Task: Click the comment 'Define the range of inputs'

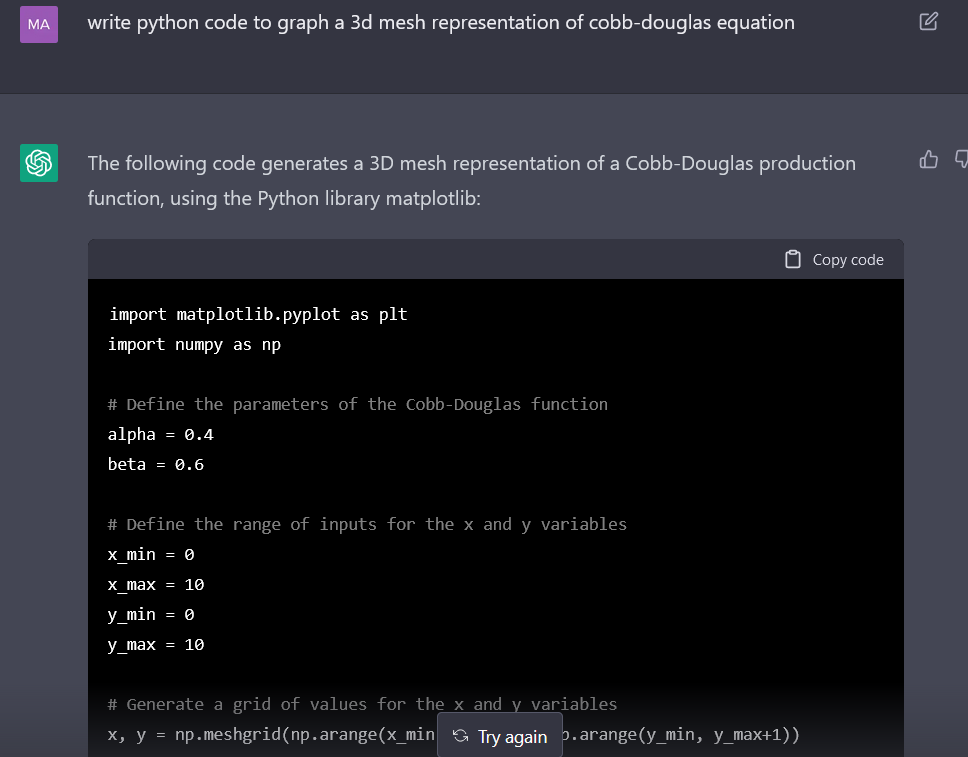Action: click(367, 524)
